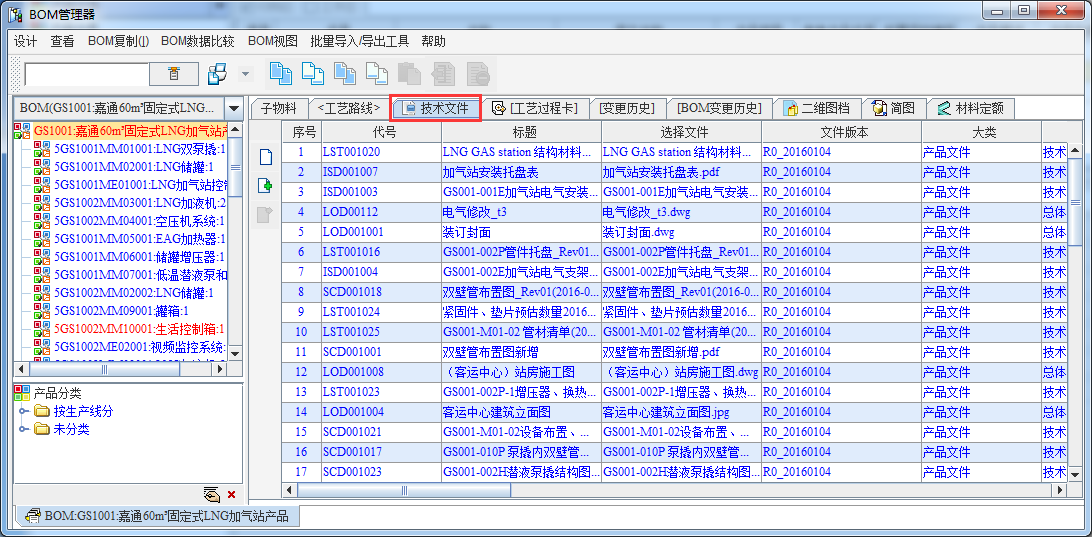Click the 序号 column header
The height and width of the screenshot is (537, 1092).
point(302,132)
